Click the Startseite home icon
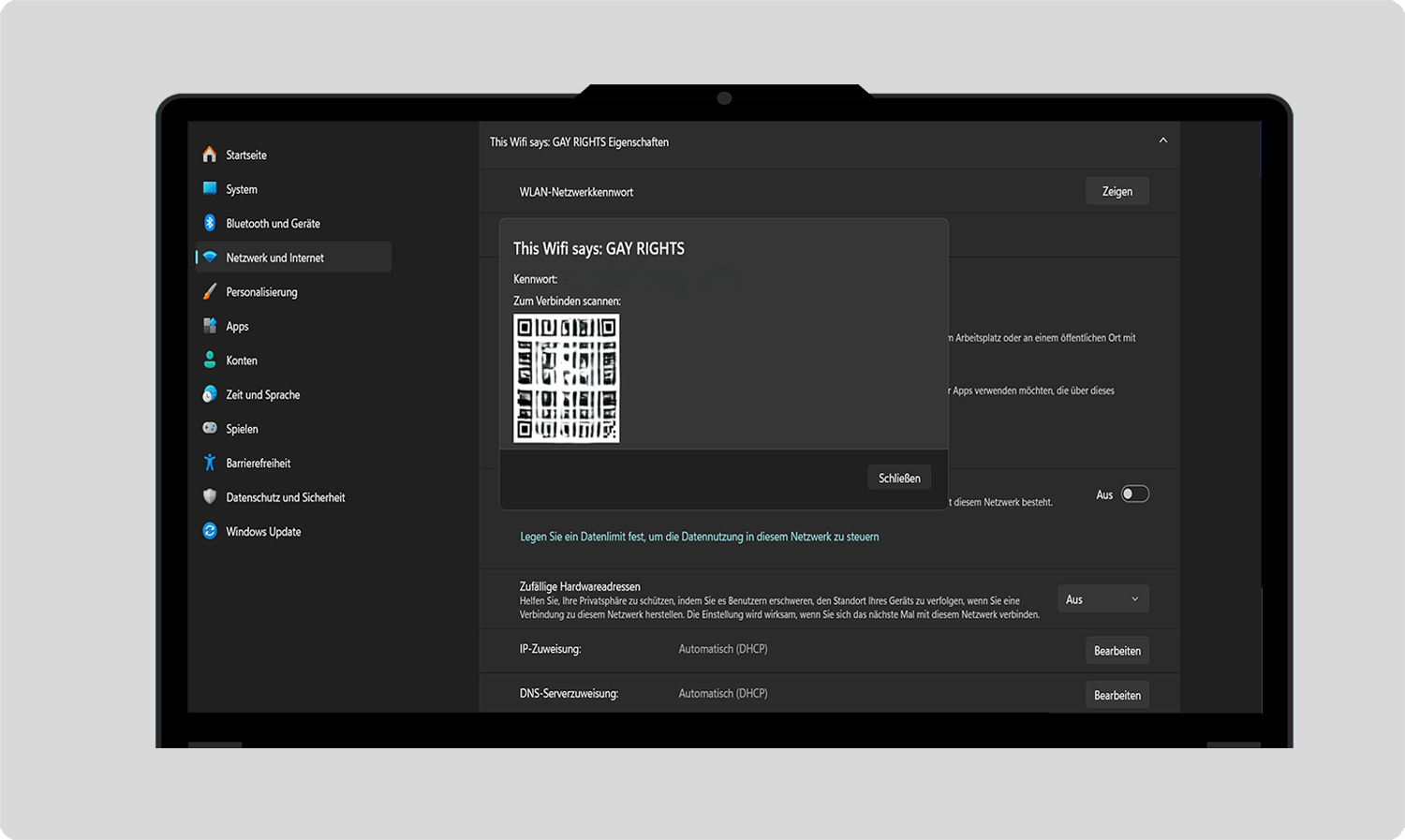 pyautogui.click(x=210, y=155)
